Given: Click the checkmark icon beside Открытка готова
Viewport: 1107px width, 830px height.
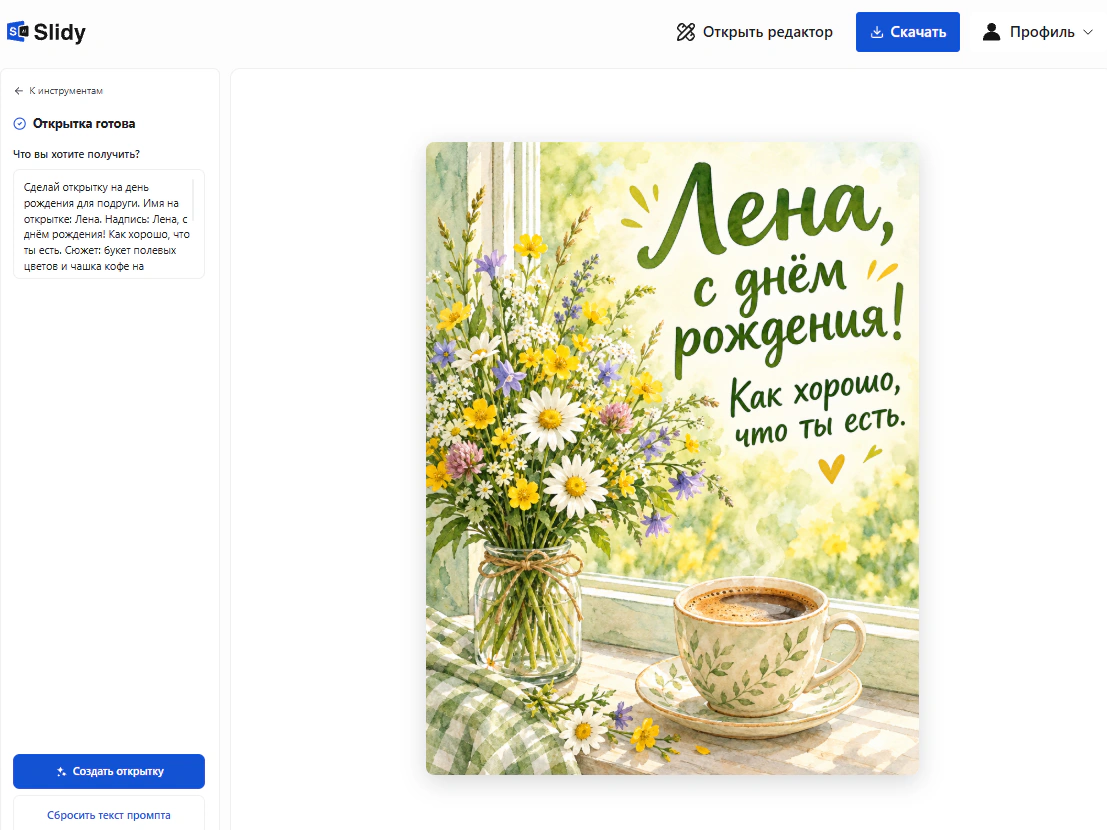Looking at the screenshot, I should [20, 124].
